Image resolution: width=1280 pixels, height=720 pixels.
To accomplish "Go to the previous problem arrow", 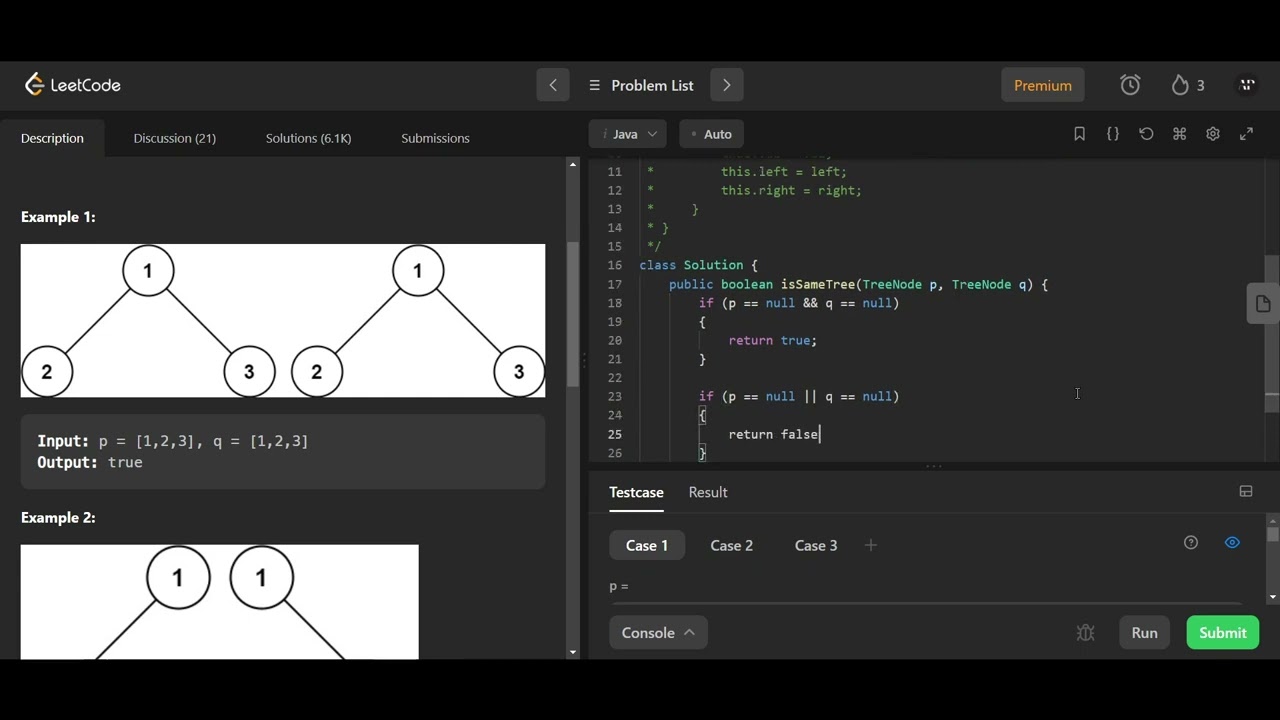I will click(x=553, y=85).
